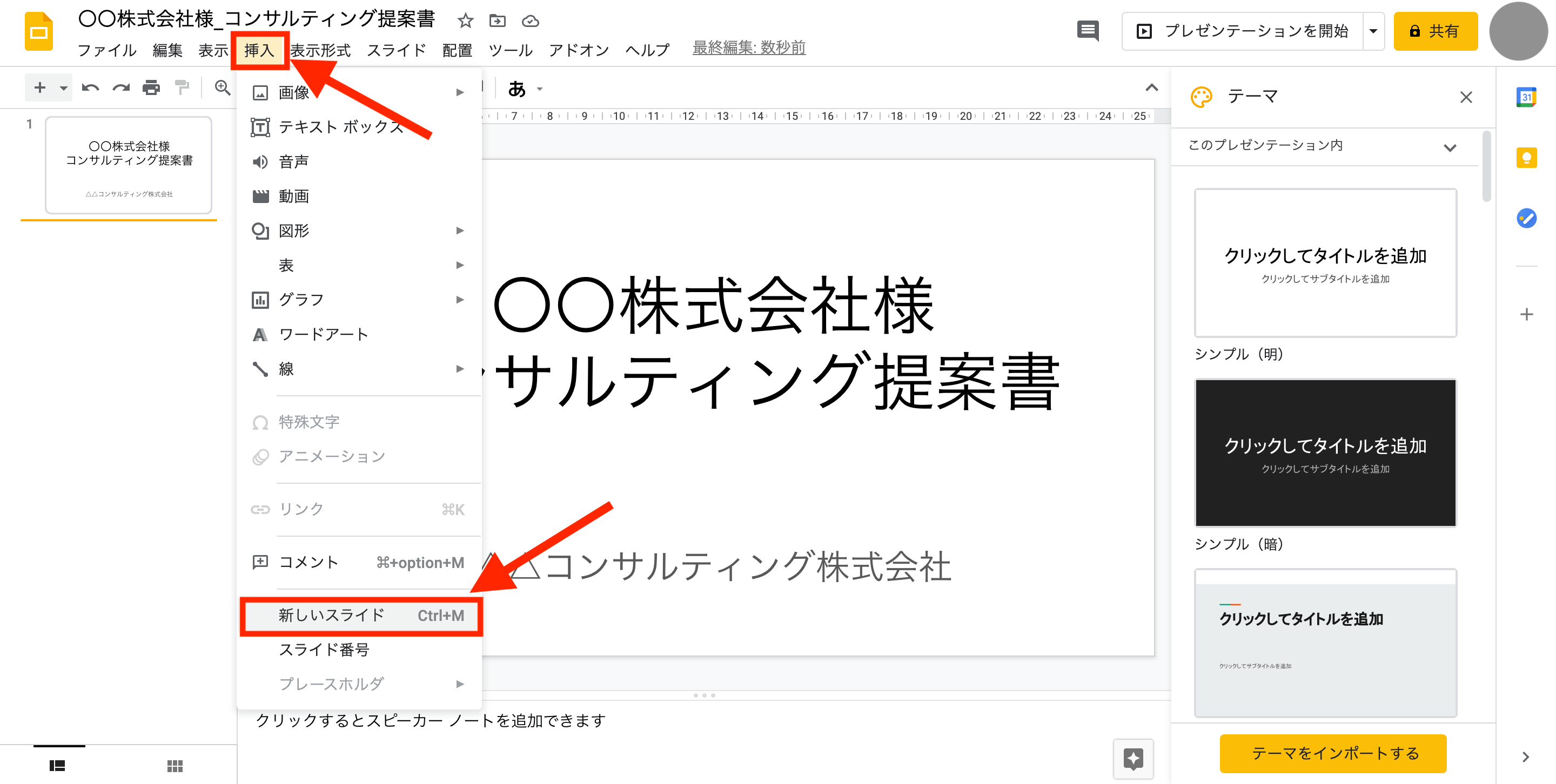This screenshot has height=784, width=1556.
Task: Choose 音声 from the insert menu
Action: [359, 162]
